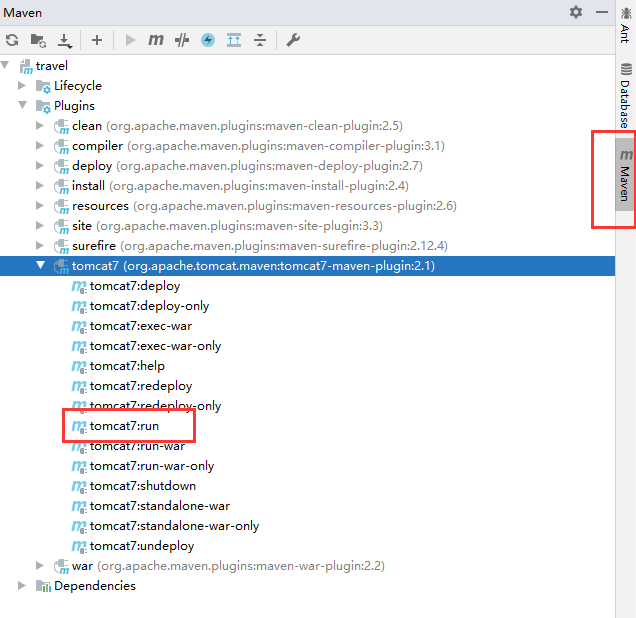Expand the install plugin
636x618 pixels.
(40, 185)
